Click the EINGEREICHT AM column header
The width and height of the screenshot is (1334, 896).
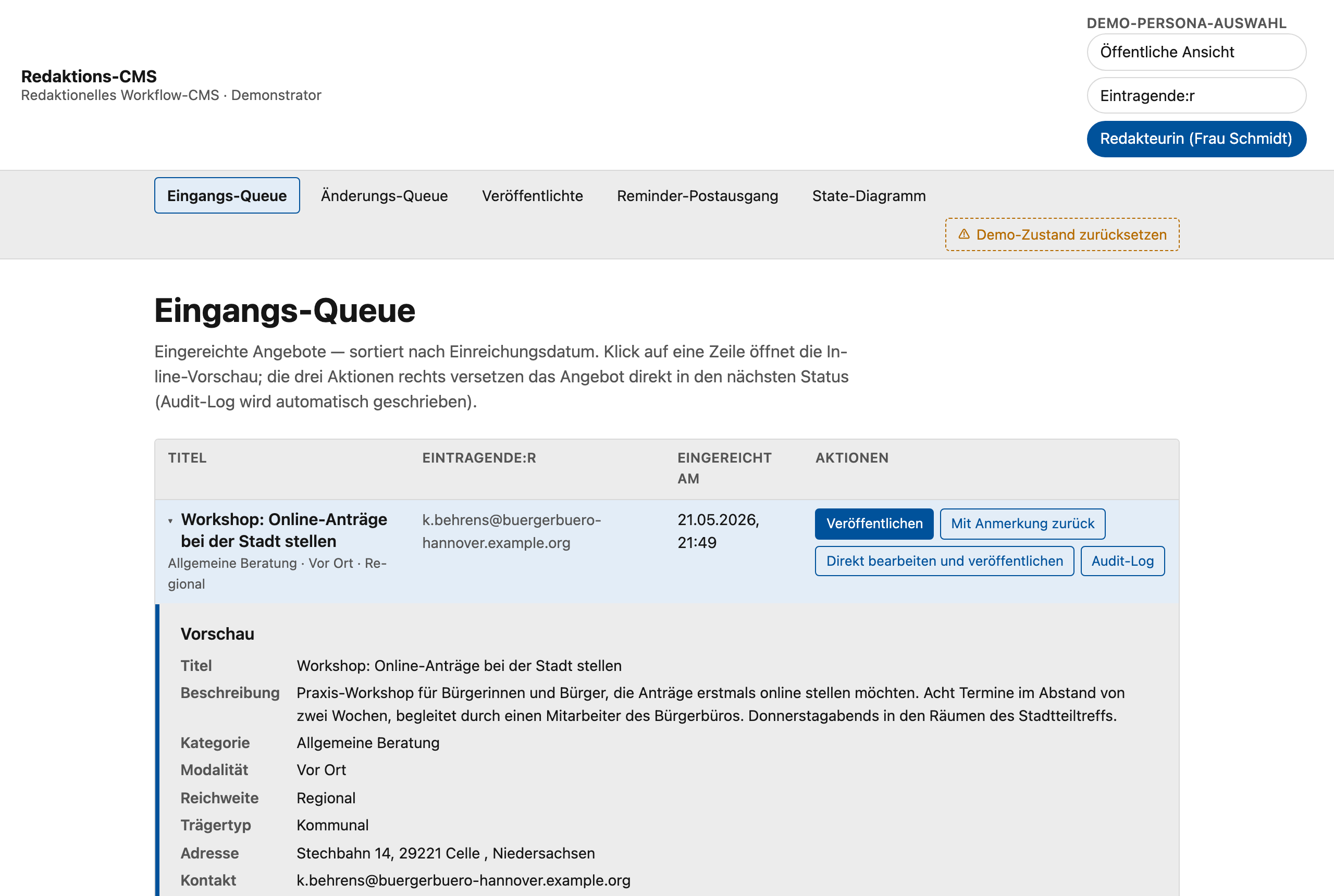[724, 468]
